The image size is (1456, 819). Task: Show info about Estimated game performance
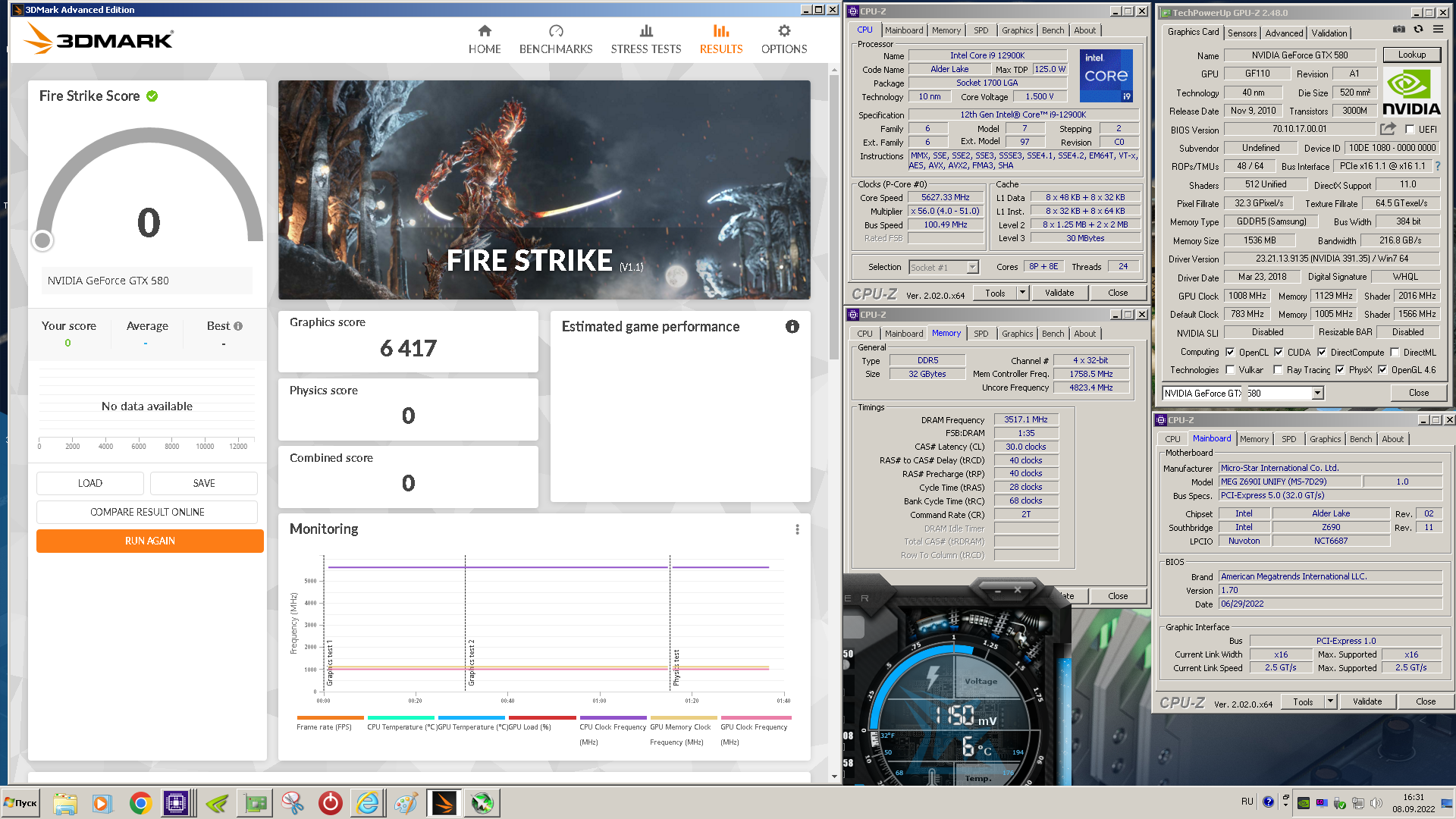[x=792, y=326]
